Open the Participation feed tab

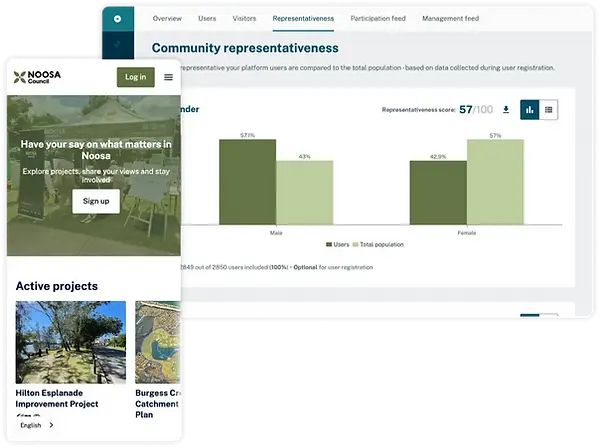pos(378,18)
